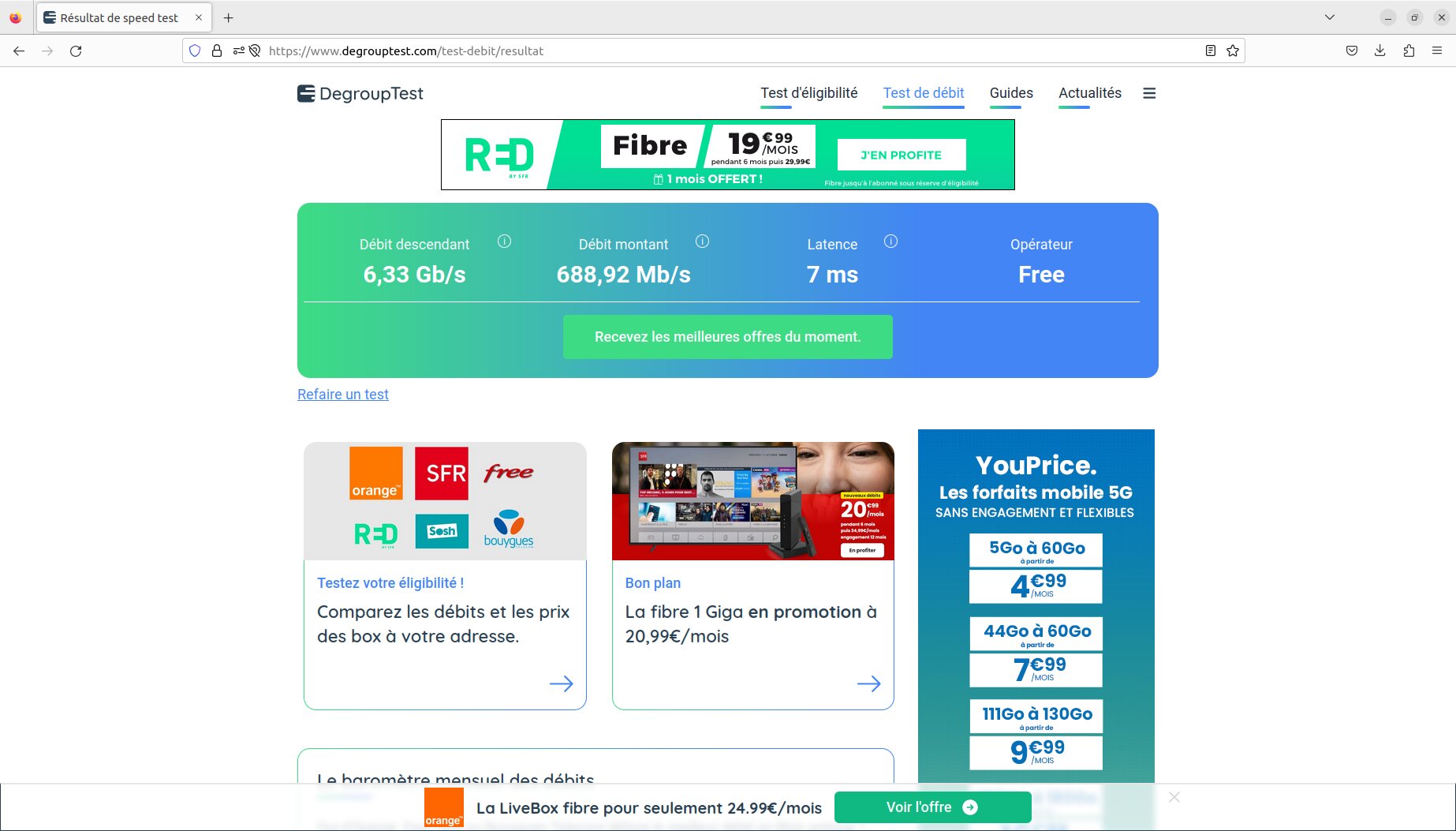Show info for Latence
This screenshot has height=831, width=1456.
tap(890, 241)
